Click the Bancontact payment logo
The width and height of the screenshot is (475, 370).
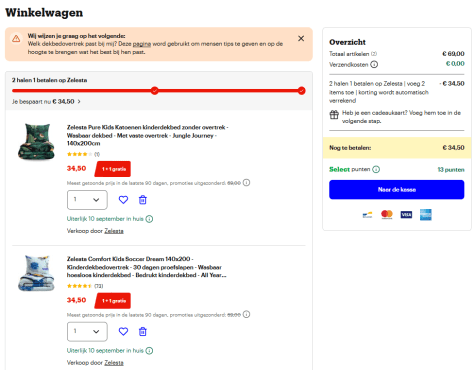coord(367,215)
